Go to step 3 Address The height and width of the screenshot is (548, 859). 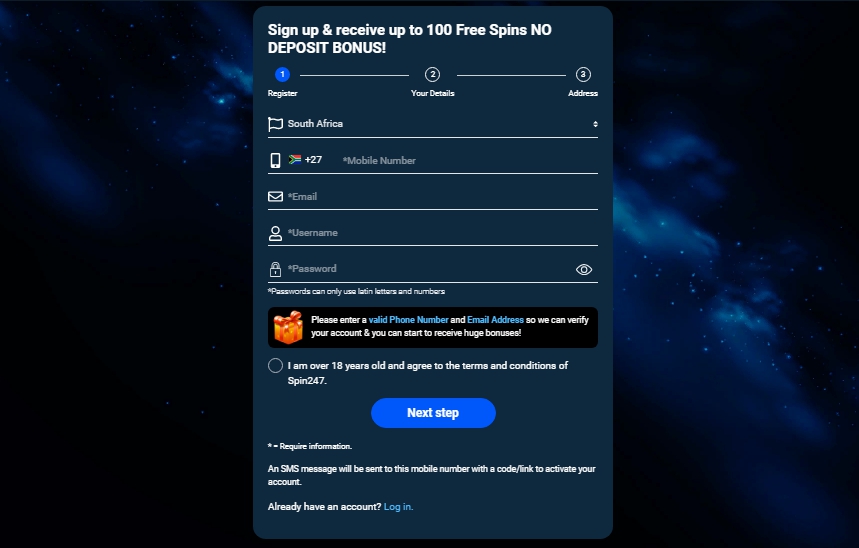pos(583,75)
